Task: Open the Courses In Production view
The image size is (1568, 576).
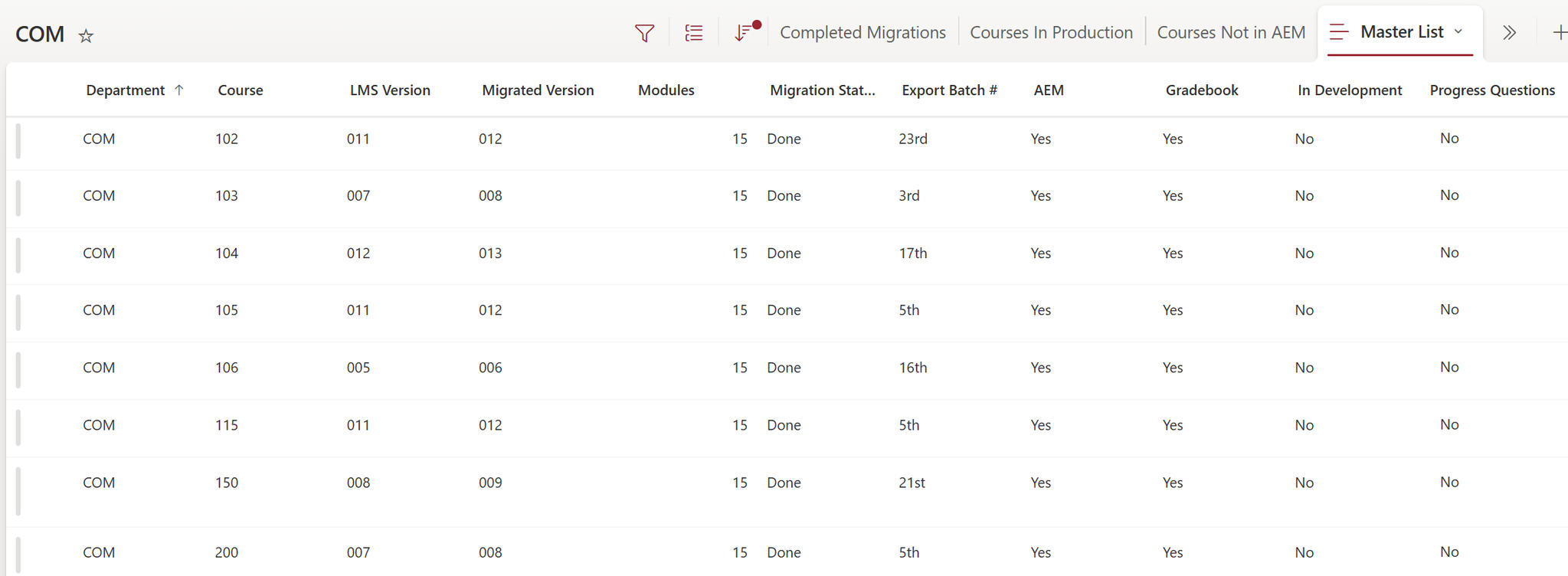Action: [x=1051, y=33]
